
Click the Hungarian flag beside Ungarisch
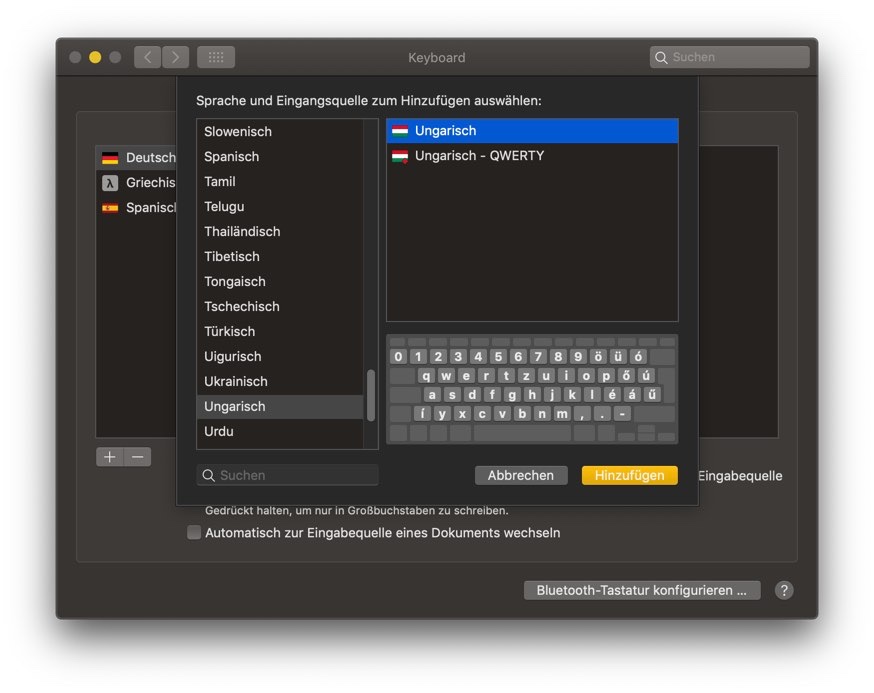click(400, 130)
